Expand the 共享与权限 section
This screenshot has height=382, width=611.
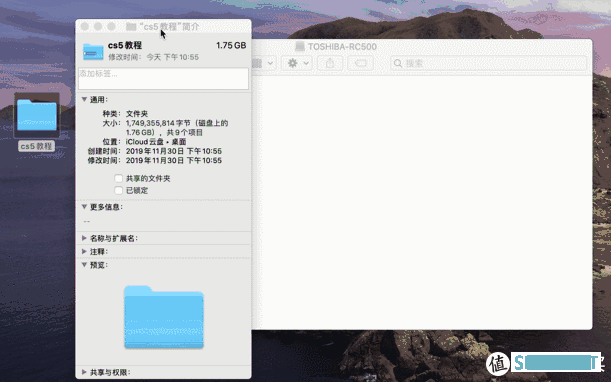[84, 372]
